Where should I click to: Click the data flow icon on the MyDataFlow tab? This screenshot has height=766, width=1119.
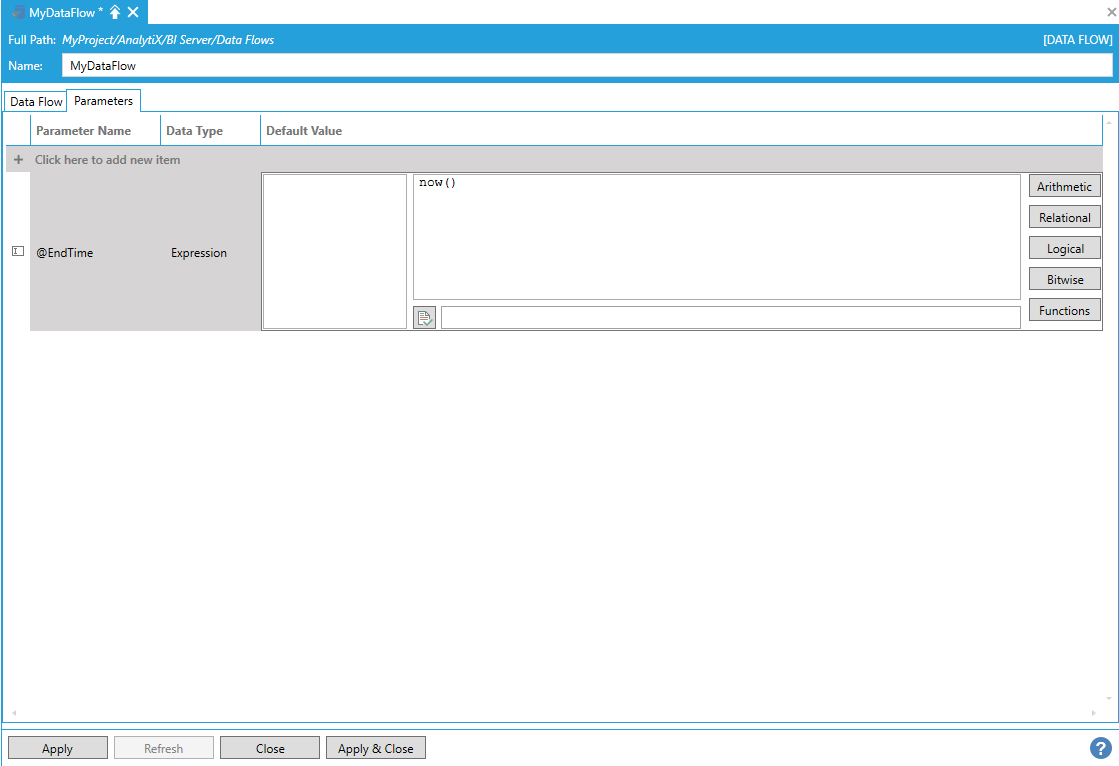click(18, 12)
